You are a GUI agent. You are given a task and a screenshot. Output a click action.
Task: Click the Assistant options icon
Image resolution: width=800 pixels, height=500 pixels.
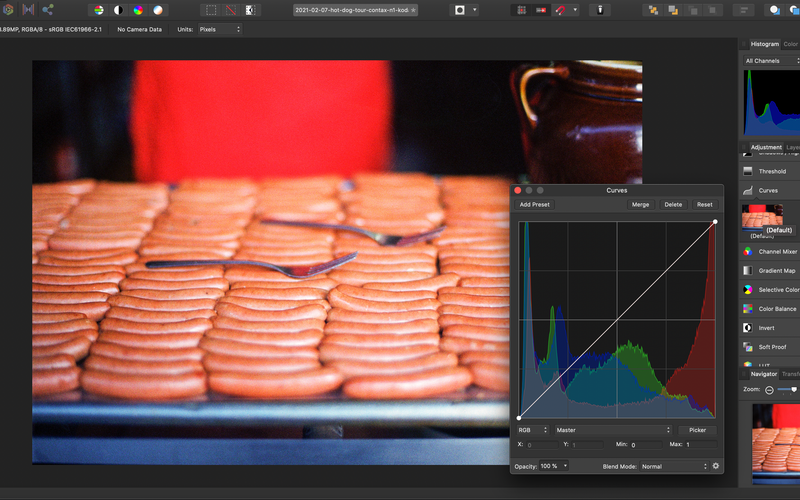pos(600,10)
